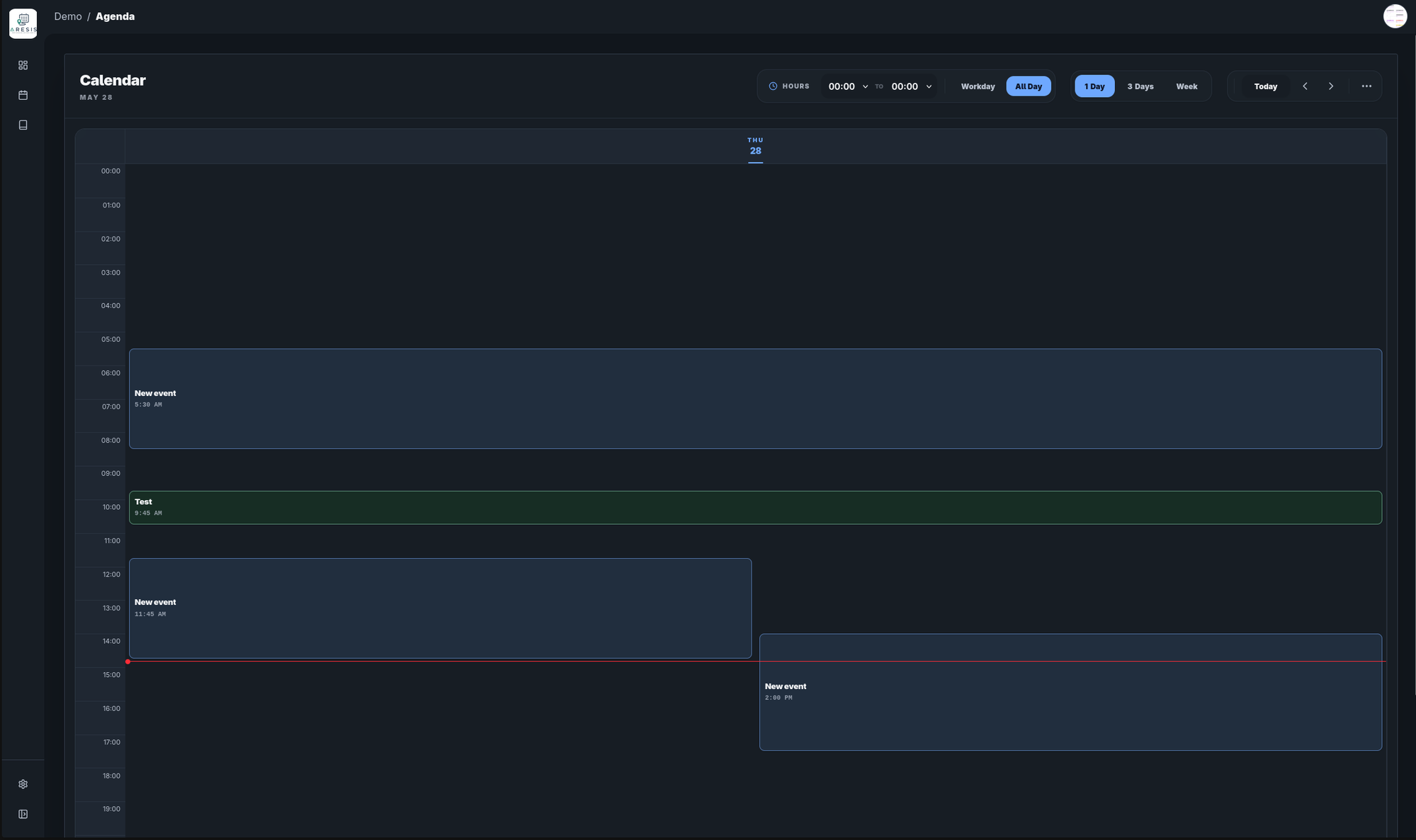Image resolution: width=1416 pixels, height=840 pixels.
Task: Jump to Today
Action: (1265, 86)
